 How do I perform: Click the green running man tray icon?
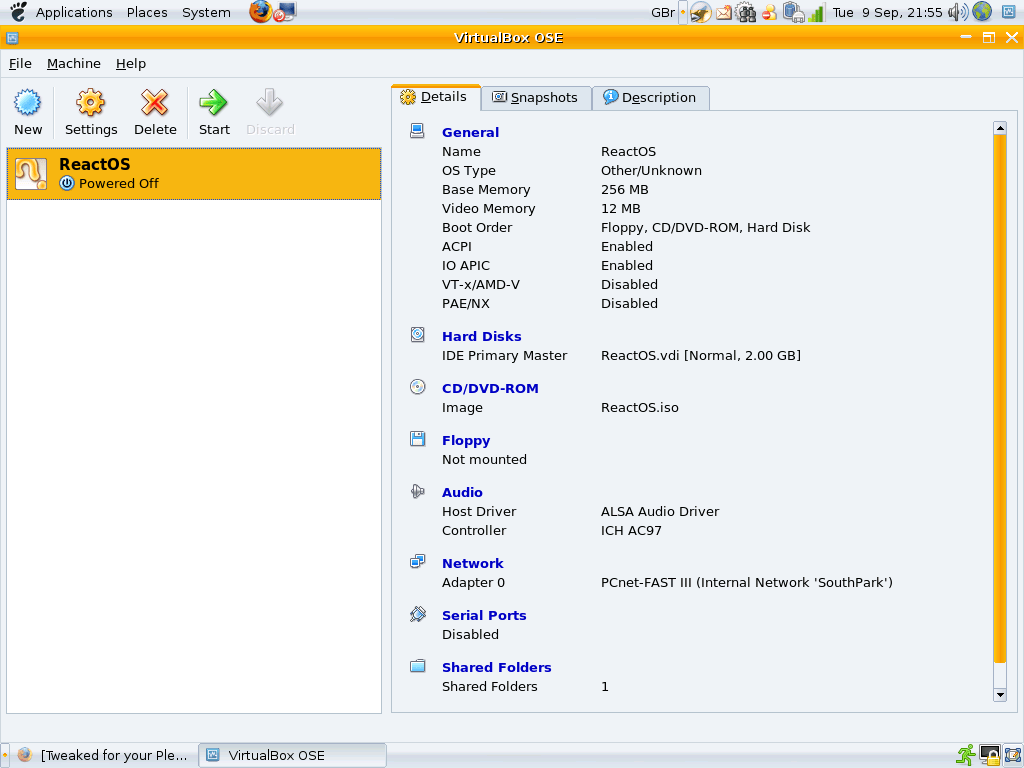tap(965, 755)
